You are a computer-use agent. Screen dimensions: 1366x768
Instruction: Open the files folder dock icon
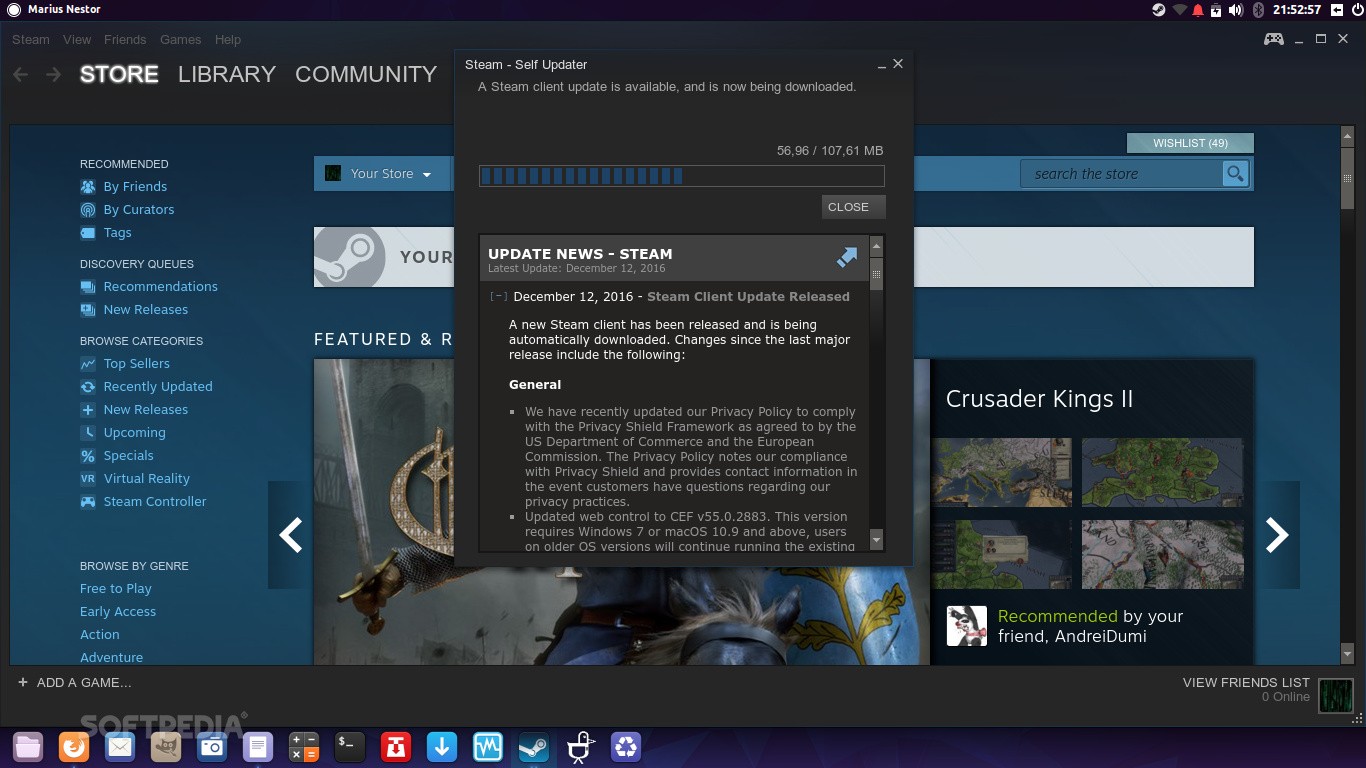(28, 746)
